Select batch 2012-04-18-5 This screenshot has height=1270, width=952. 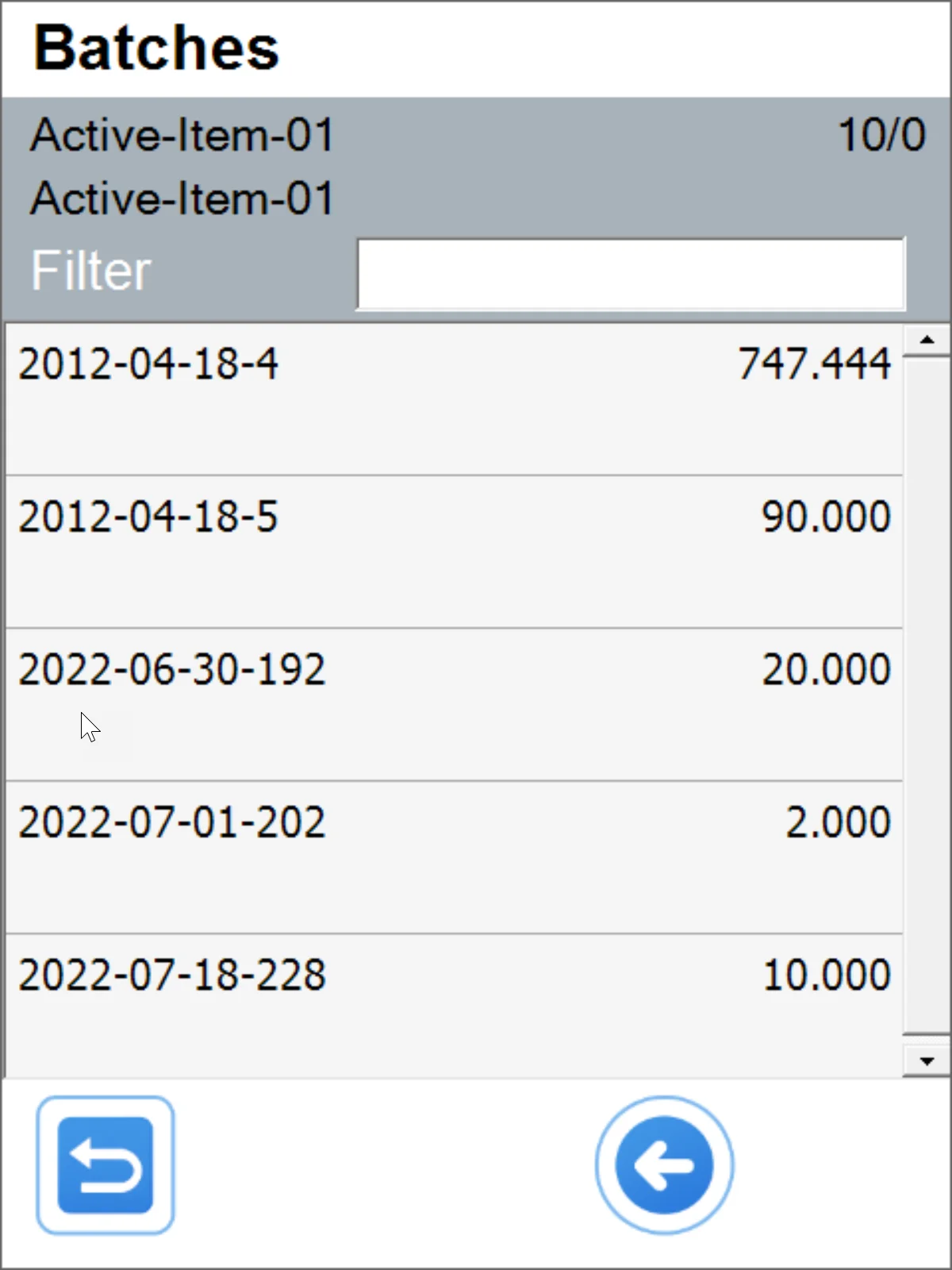point(148,517)
